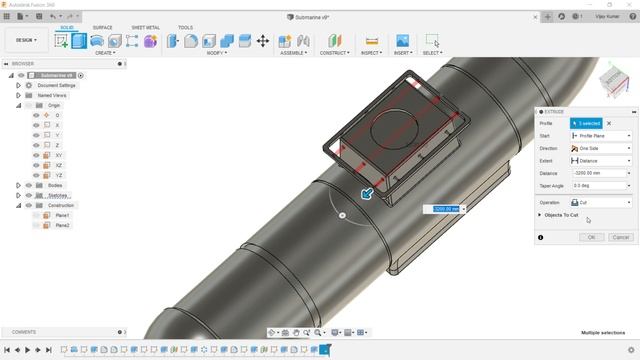This screenshot has width=640, height=360.
Task: Open the Create Form tool
Action: (150, 41)
